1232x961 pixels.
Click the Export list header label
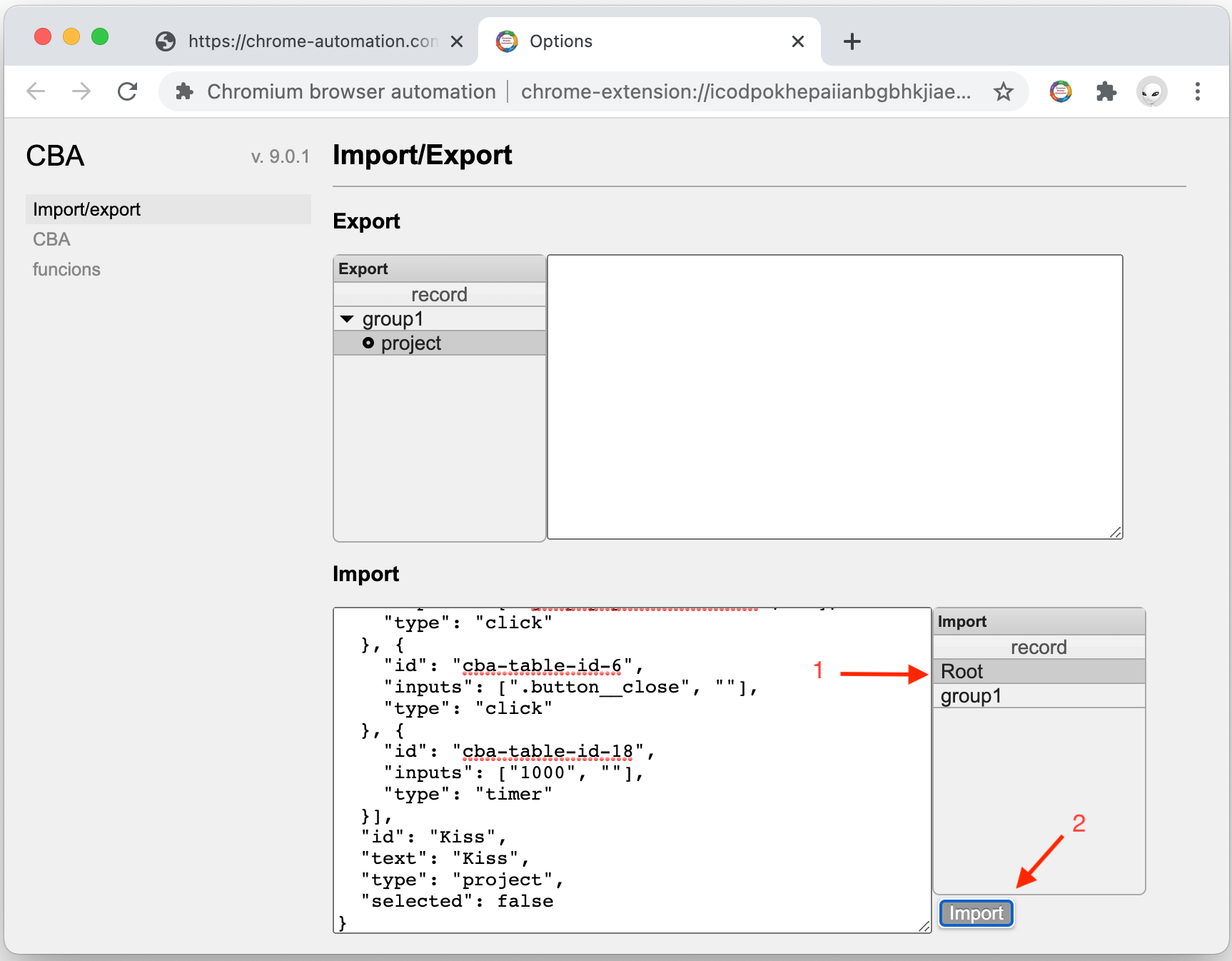pyautogui.click(x=363, y=268)
